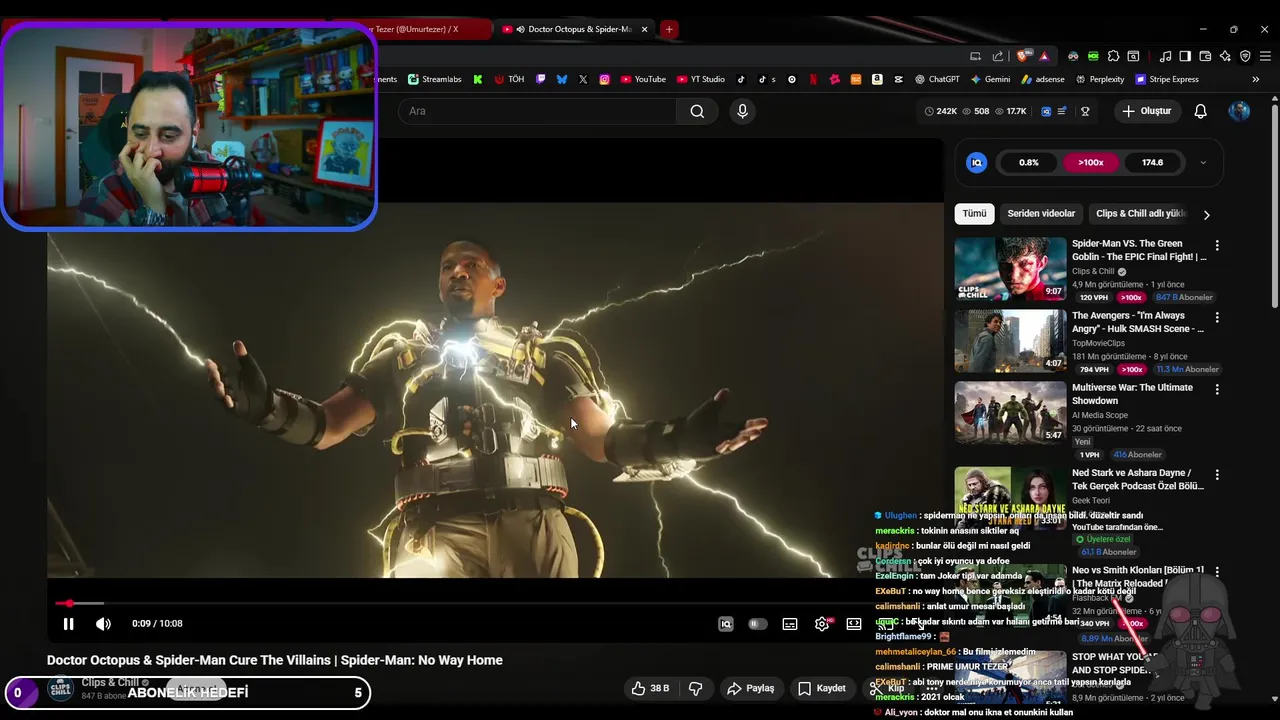This screenshot has height=720, width=1280.
Task: Open the Twitch bookmark icon
Action: pos(541,79)
